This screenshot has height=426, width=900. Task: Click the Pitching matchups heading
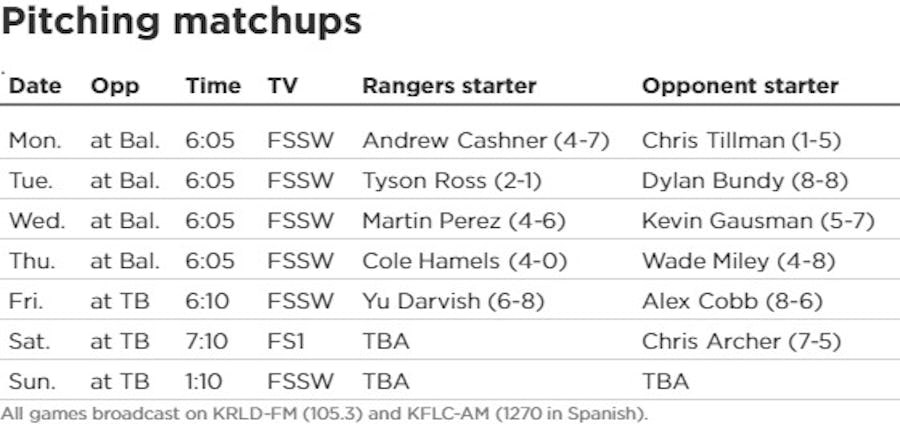point(181,21)
